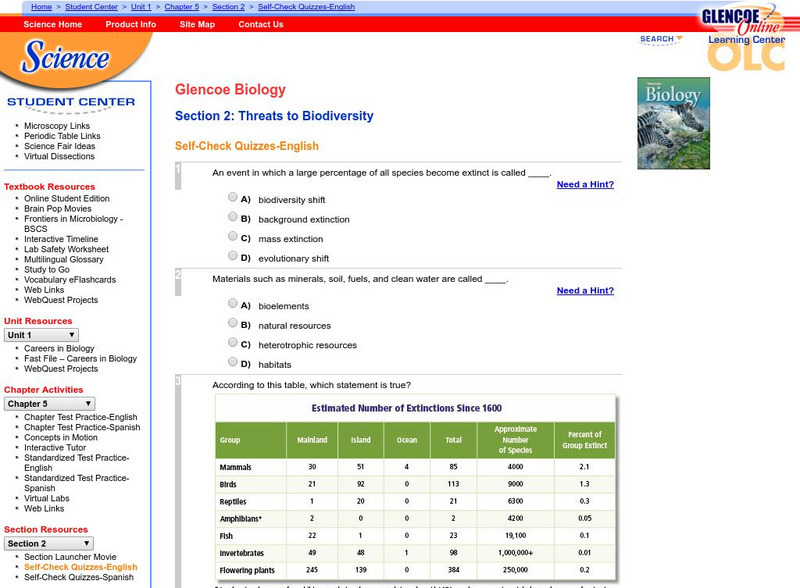Viewport: 800px width, 588px height.
Task: Open Microscopy Links
Action: tap(57, 126)
